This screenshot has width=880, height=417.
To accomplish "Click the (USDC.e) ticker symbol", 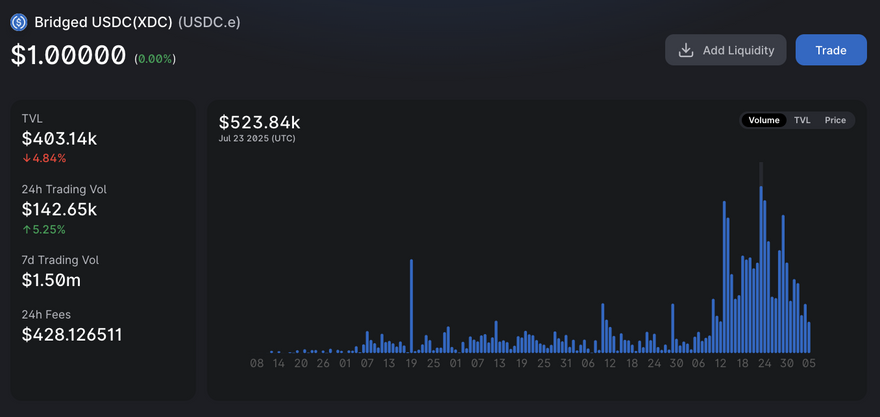I will tap(209, 21).
